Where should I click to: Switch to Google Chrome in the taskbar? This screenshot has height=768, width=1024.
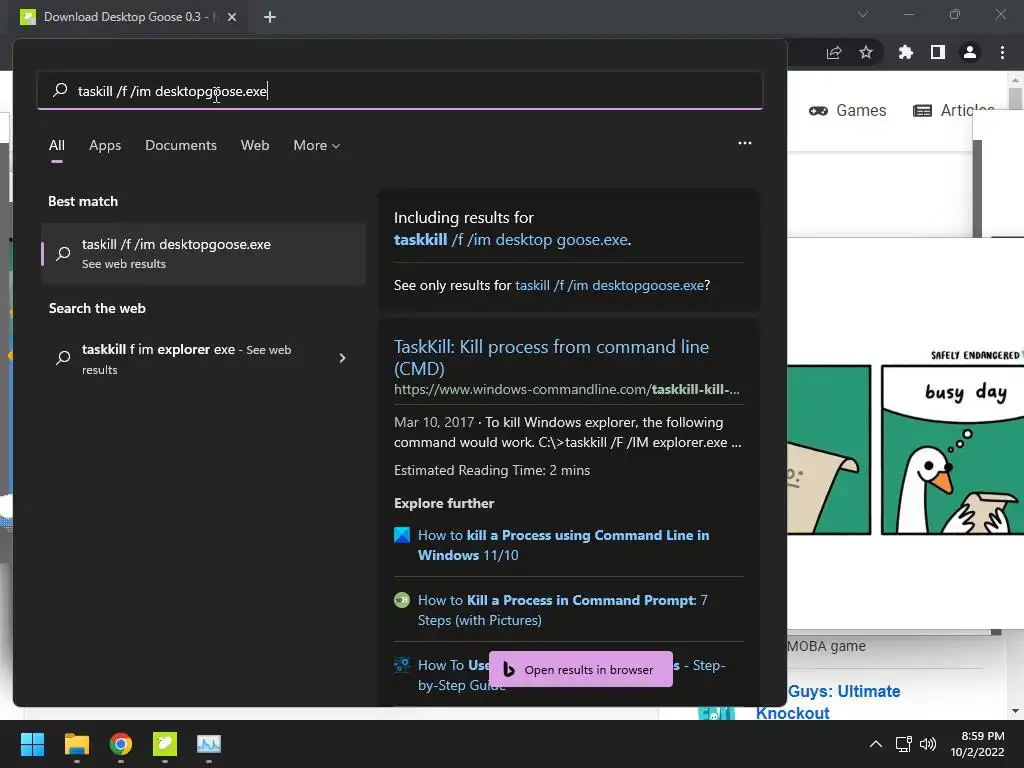pyautogui.click(x=121, y=744)
